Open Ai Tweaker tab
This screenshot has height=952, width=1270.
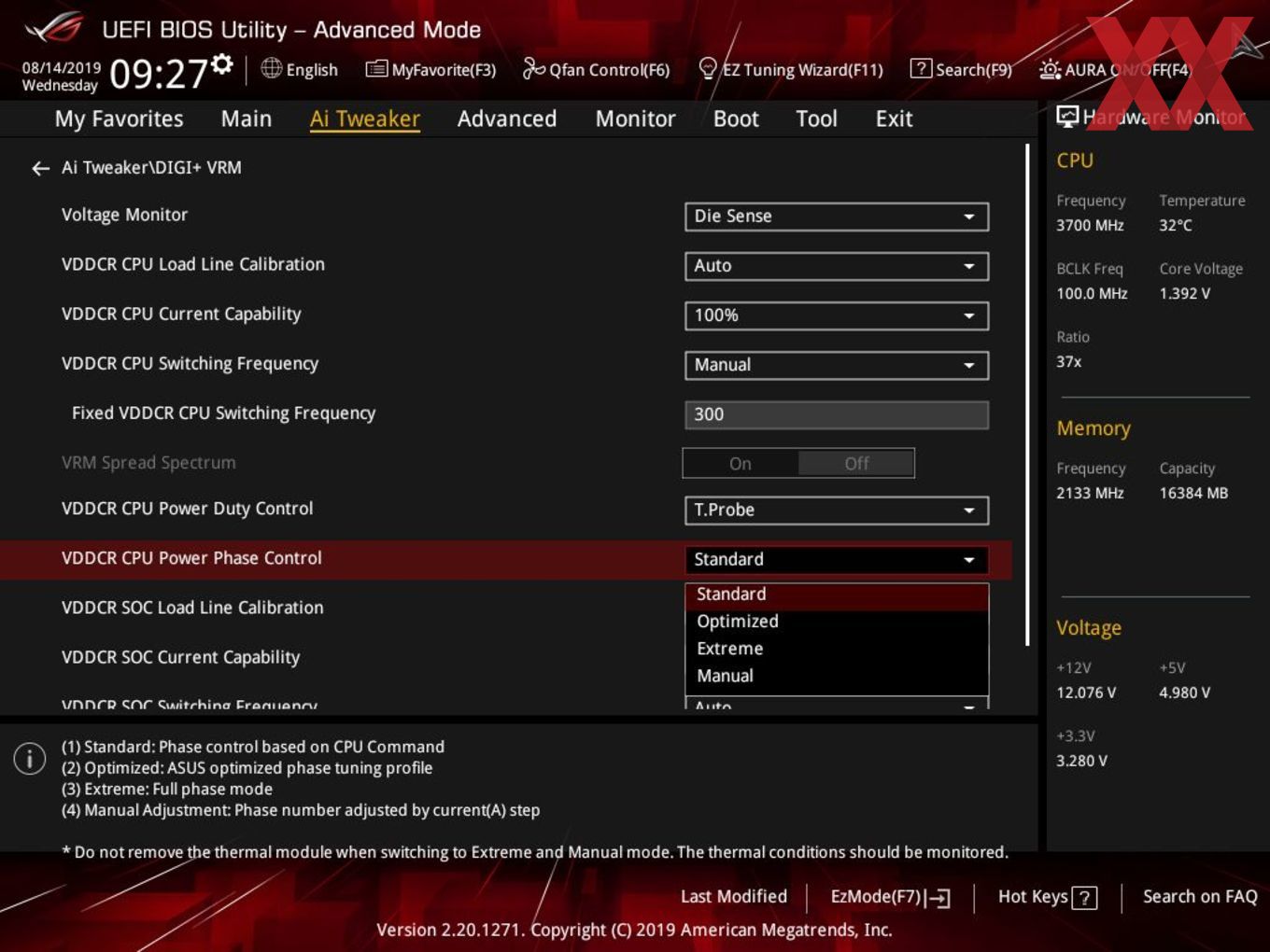[x=365, y=119]
